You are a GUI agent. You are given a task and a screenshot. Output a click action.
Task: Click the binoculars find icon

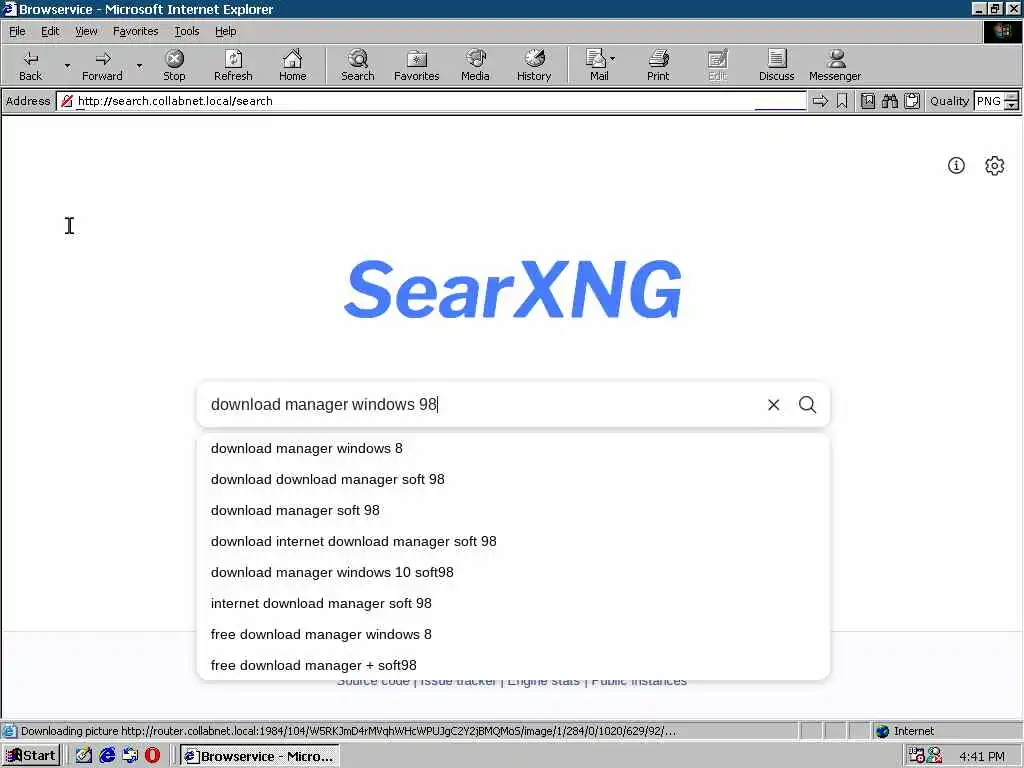pos(889,101)
